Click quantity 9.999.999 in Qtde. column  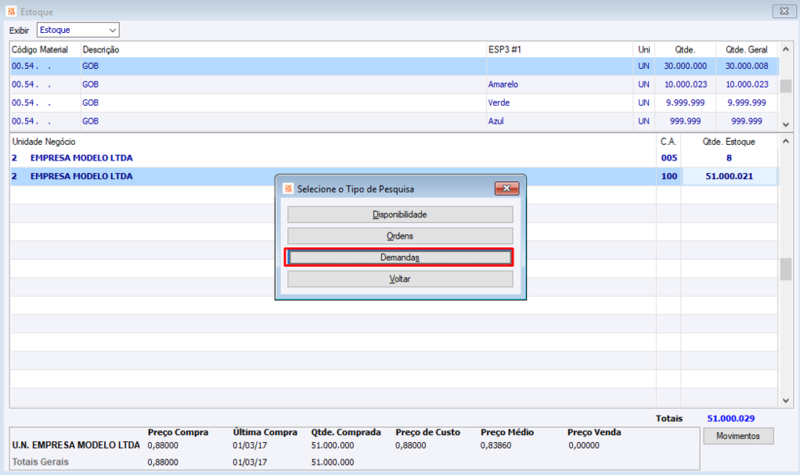pyautogui.click(x=685, y=103)
